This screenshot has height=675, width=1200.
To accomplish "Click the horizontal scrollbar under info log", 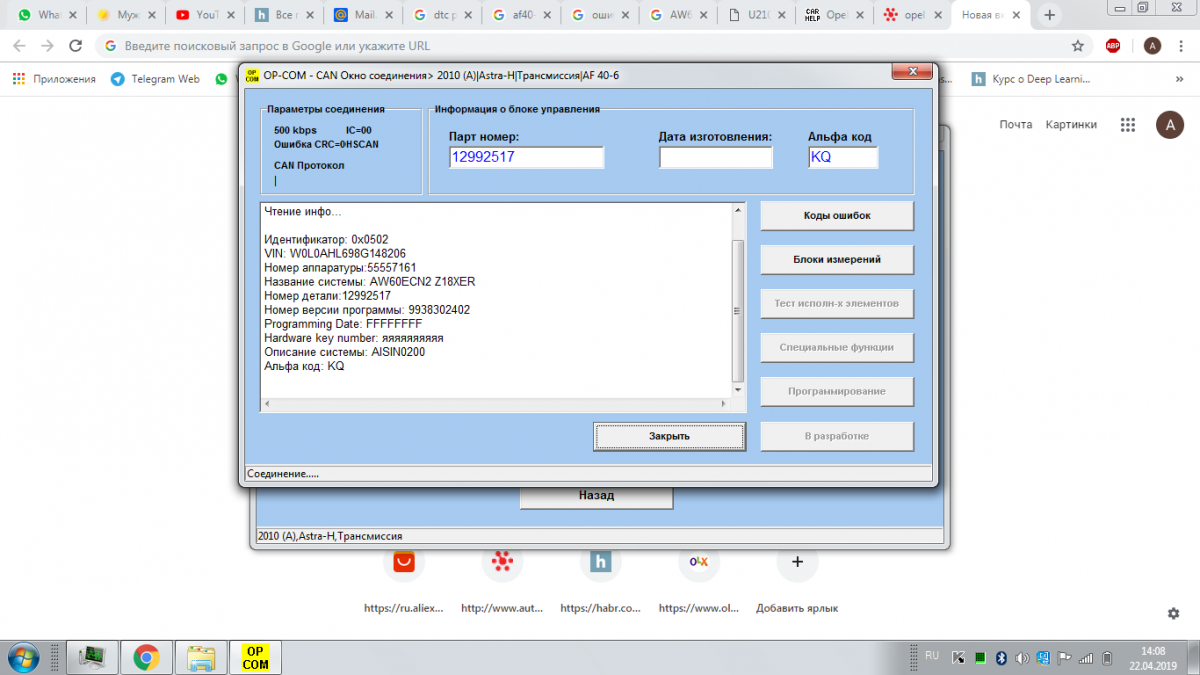I will click(x=496, y=404).
